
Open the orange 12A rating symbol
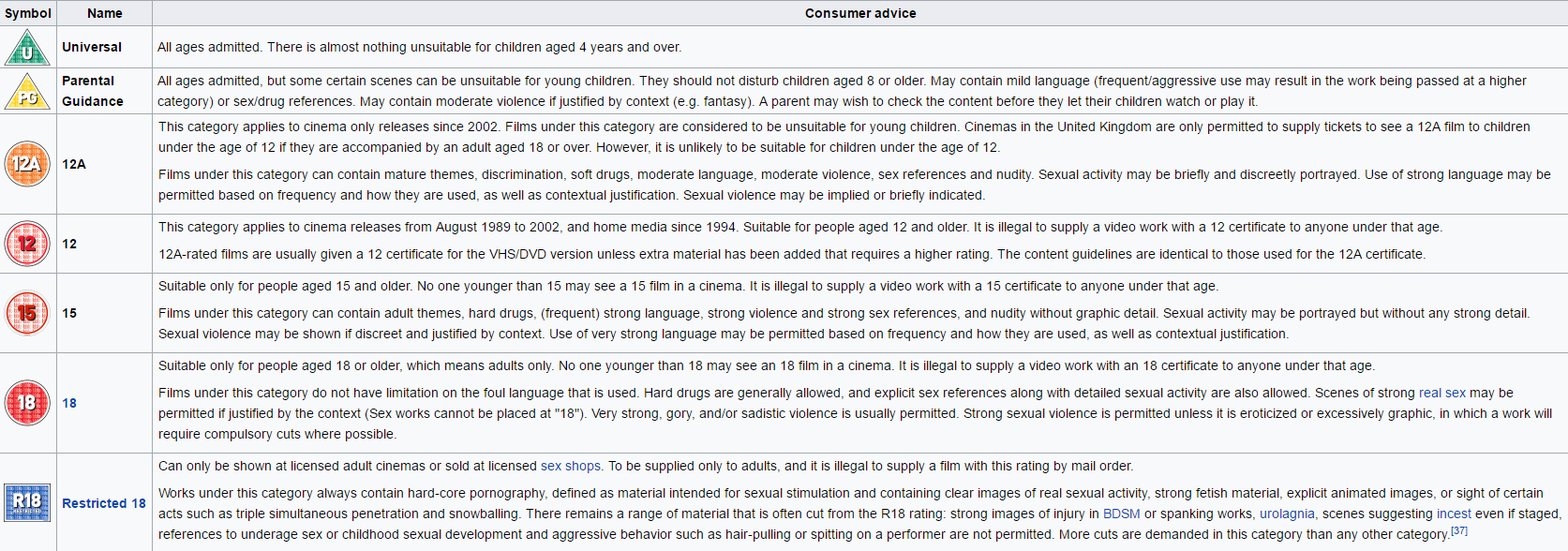tap(27, 164)
